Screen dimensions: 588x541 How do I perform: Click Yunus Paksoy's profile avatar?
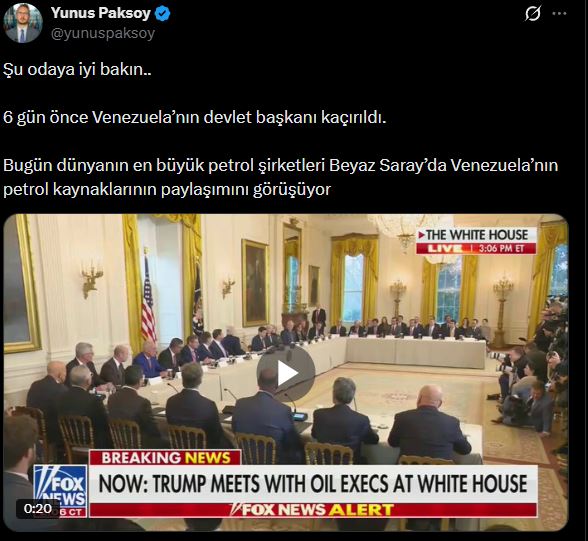[x=23, y=23]
